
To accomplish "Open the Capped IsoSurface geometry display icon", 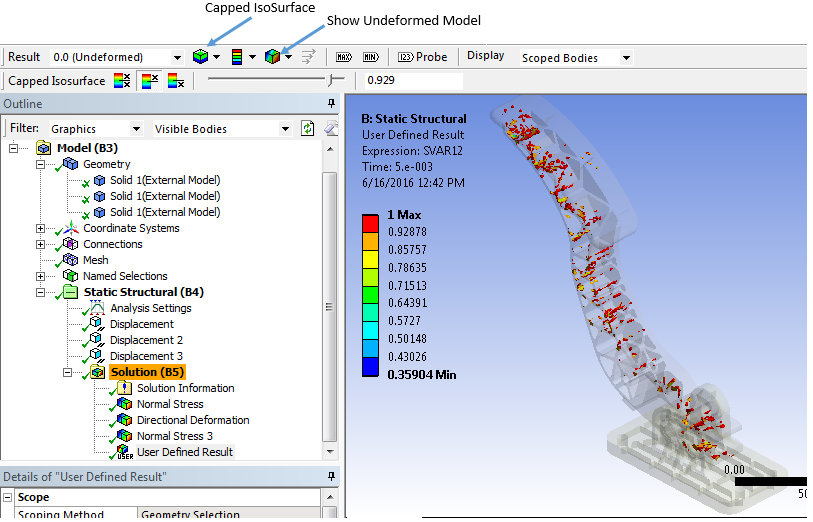I will point(201,57).
